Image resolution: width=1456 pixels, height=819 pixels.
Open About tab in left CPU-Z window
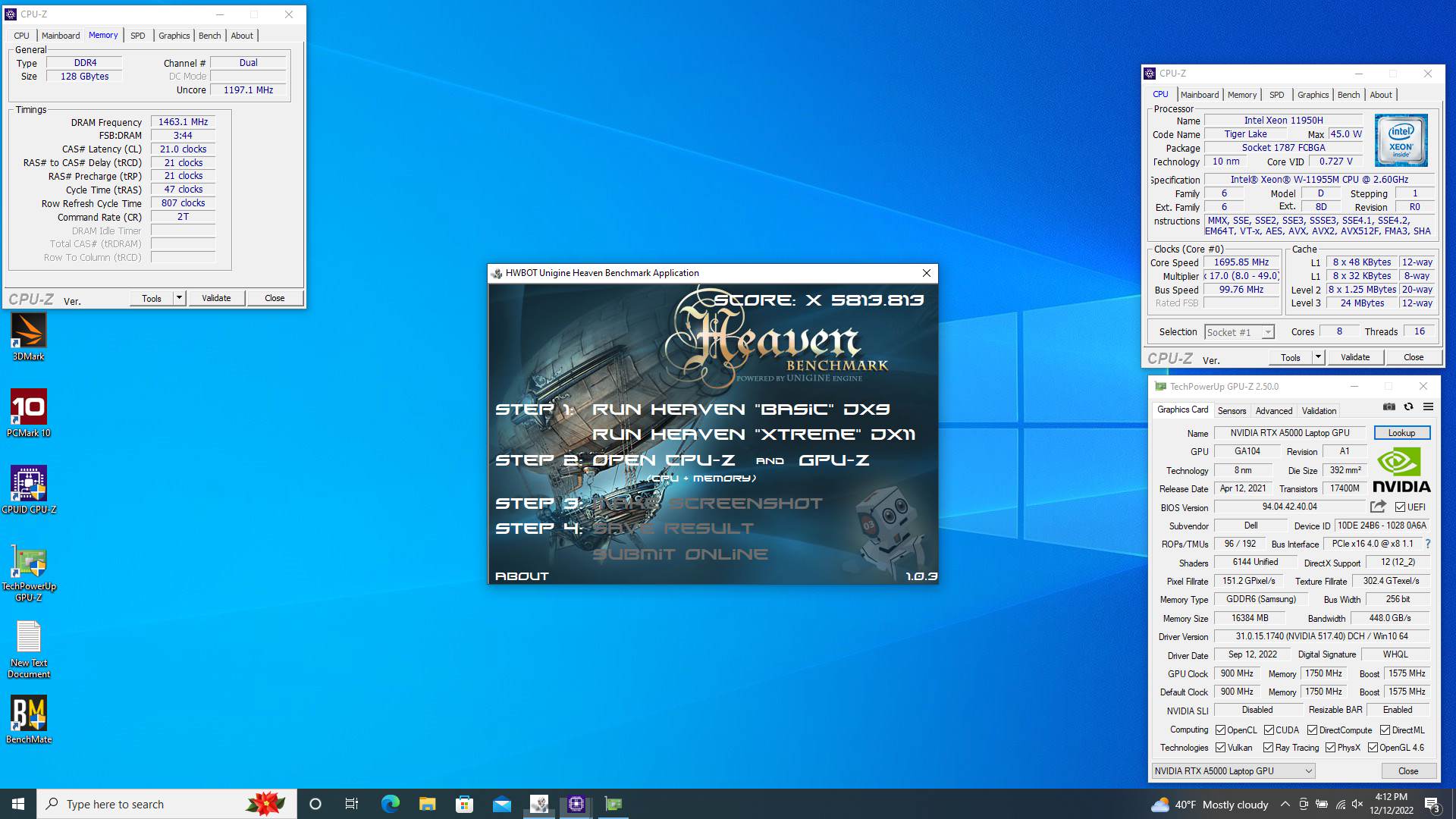(x=242, y=36)
